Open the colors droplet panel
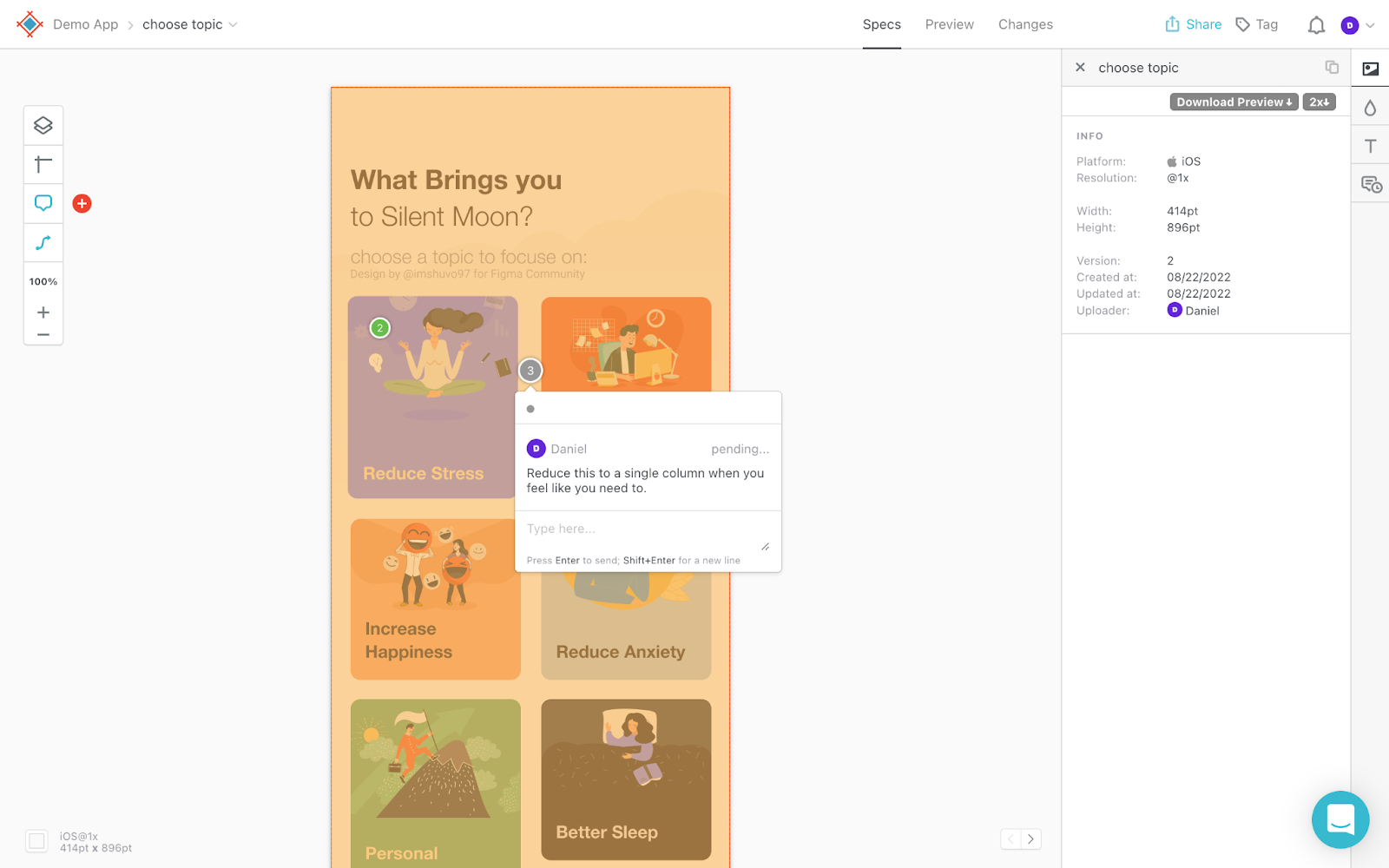Screen dimensions: 1389x868 [1371, 108]
